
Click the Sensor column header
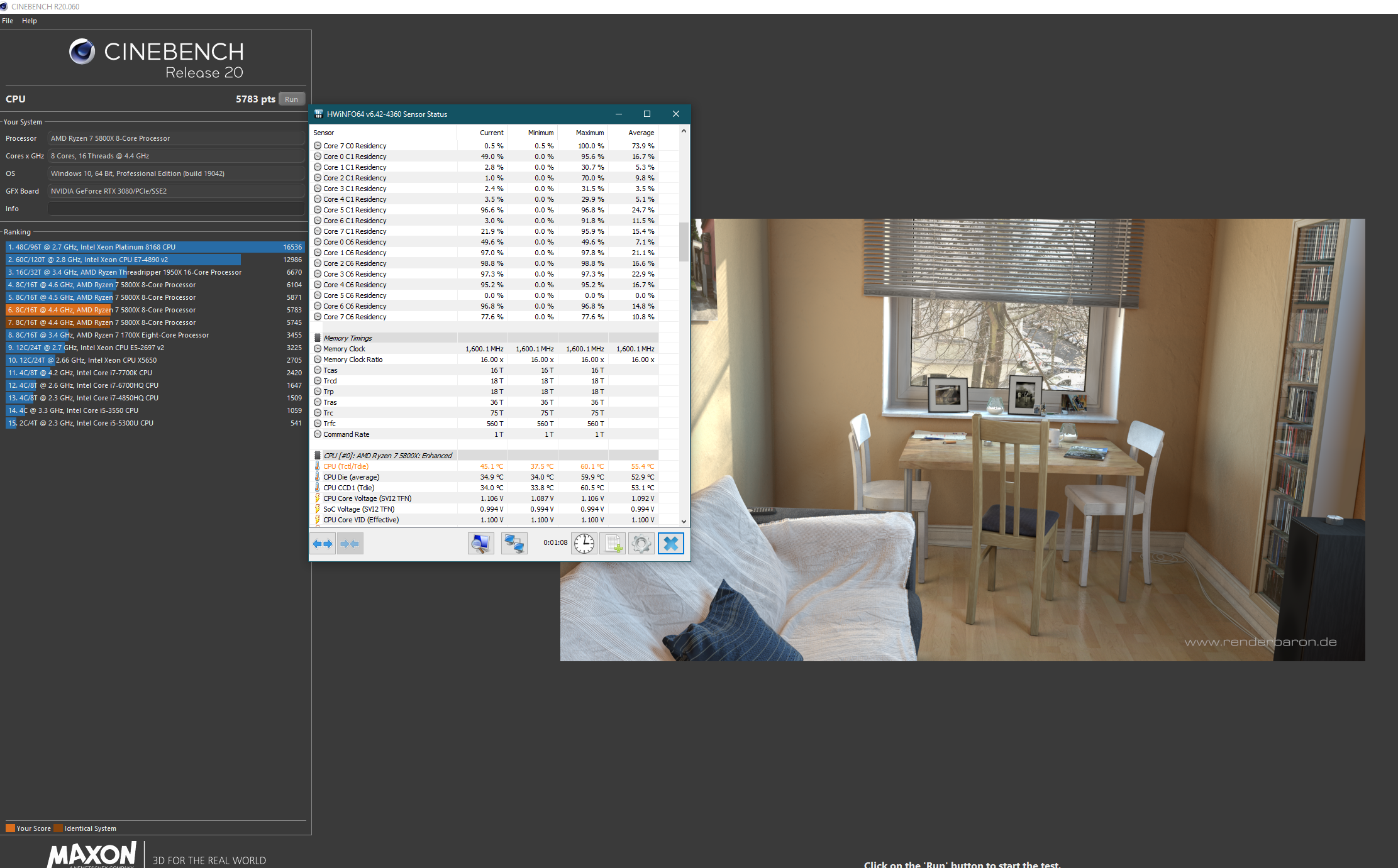384,133
